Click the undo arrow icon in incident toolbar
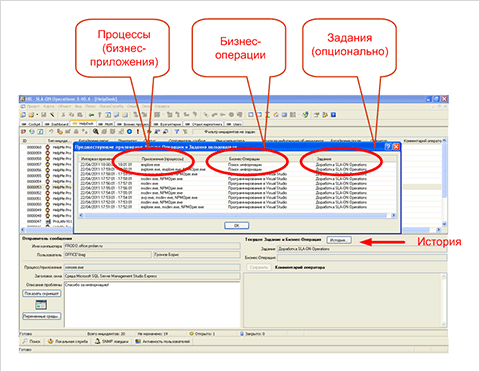Screen dimensions: 480x372 coord(51,132)
